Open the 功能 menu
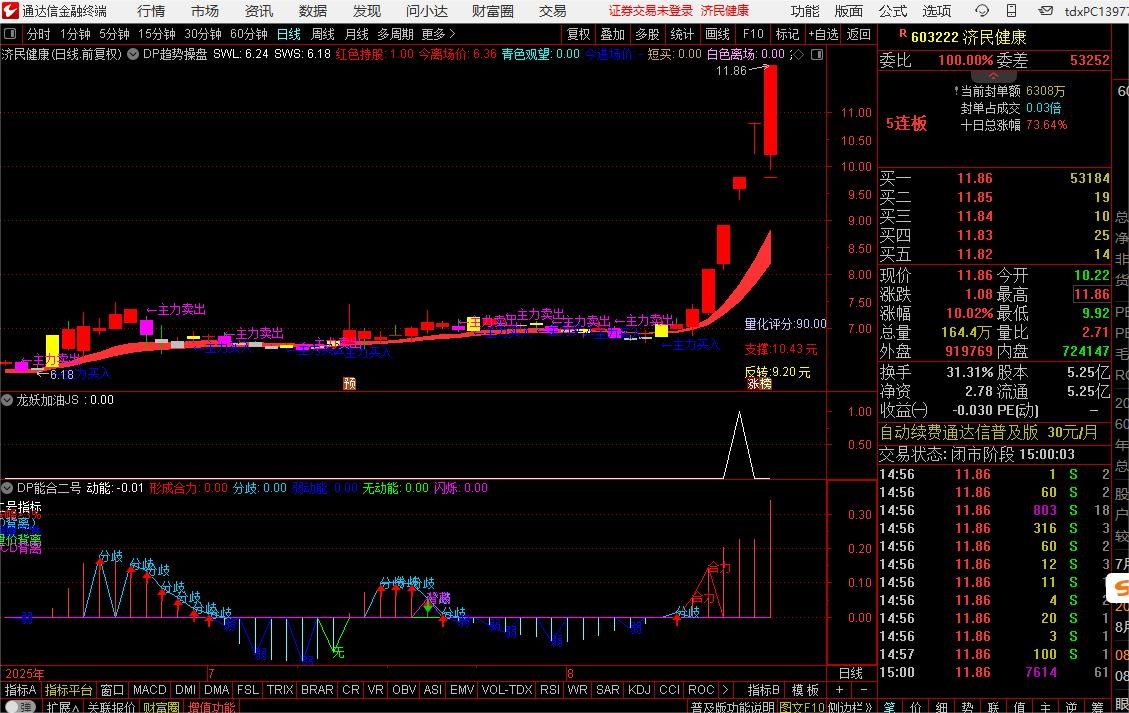The width and height of the screenshot is (1129, 713). pos(804,11)
